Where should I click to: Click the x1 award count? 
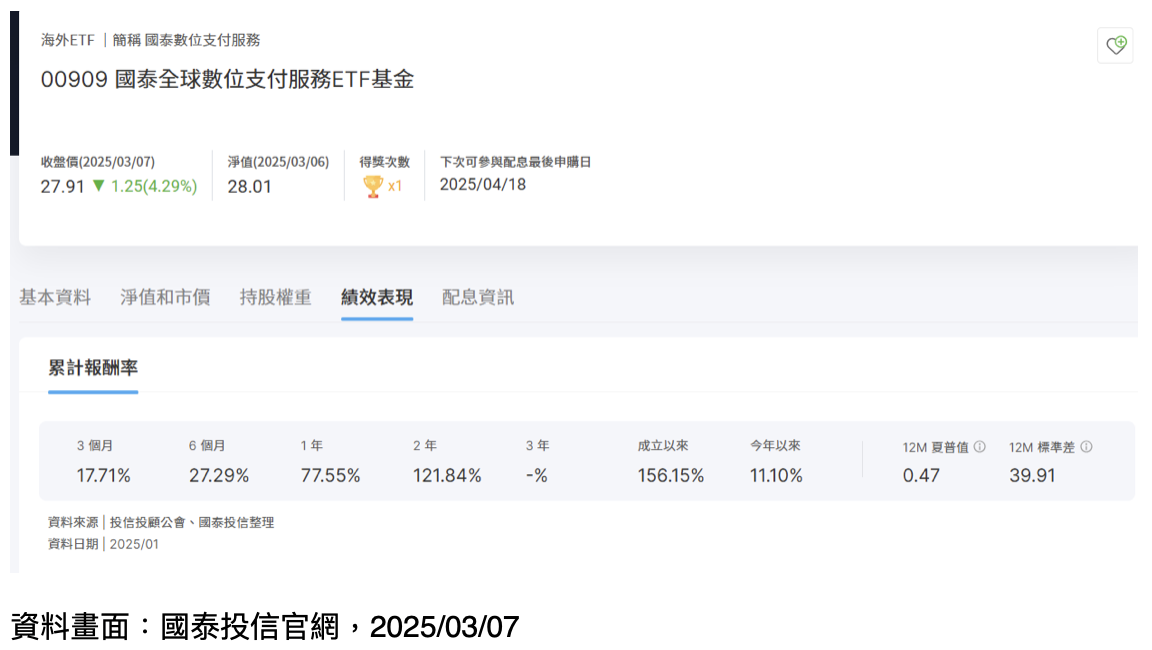point(395,187)
